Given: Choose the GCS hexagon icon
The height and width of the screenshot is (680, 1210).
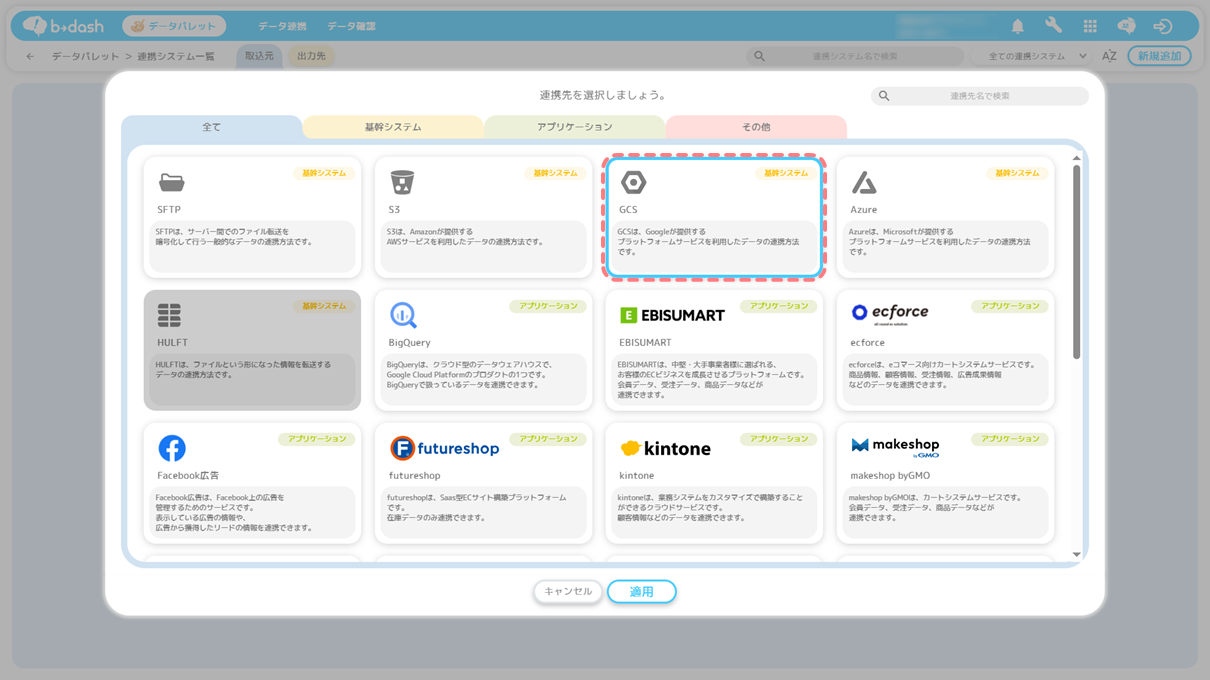Looking at the screenshot, I should [x=633, y=182].
